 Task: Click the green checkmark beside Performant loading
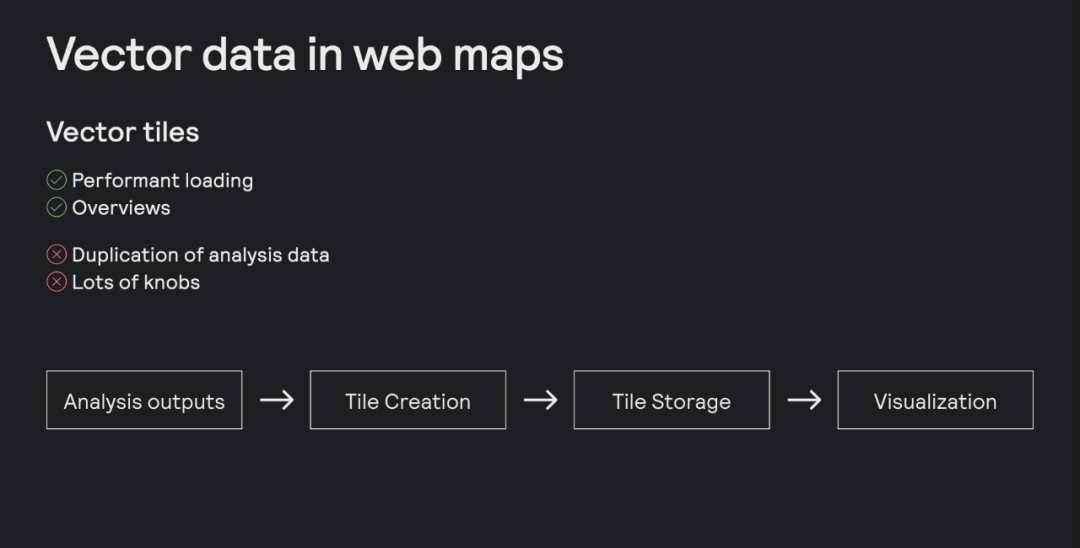point(57,181)
